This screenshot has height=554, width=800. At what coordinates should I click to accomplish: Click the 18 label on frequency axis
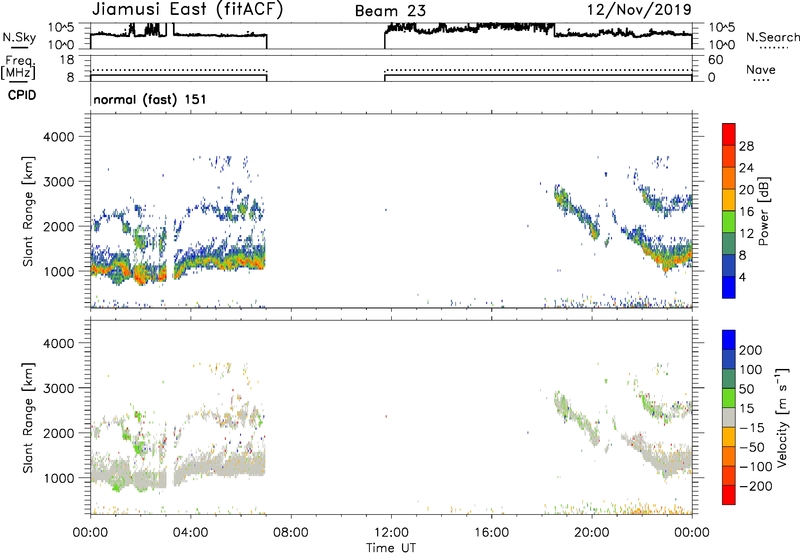[67, 60]
